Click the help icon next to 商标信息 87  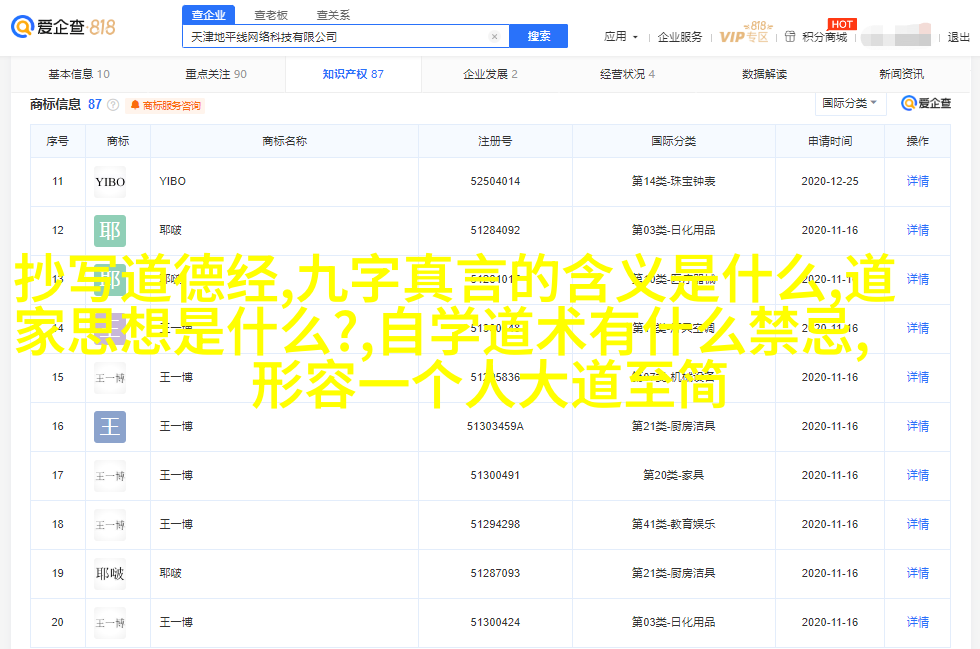tap(113, 105)
